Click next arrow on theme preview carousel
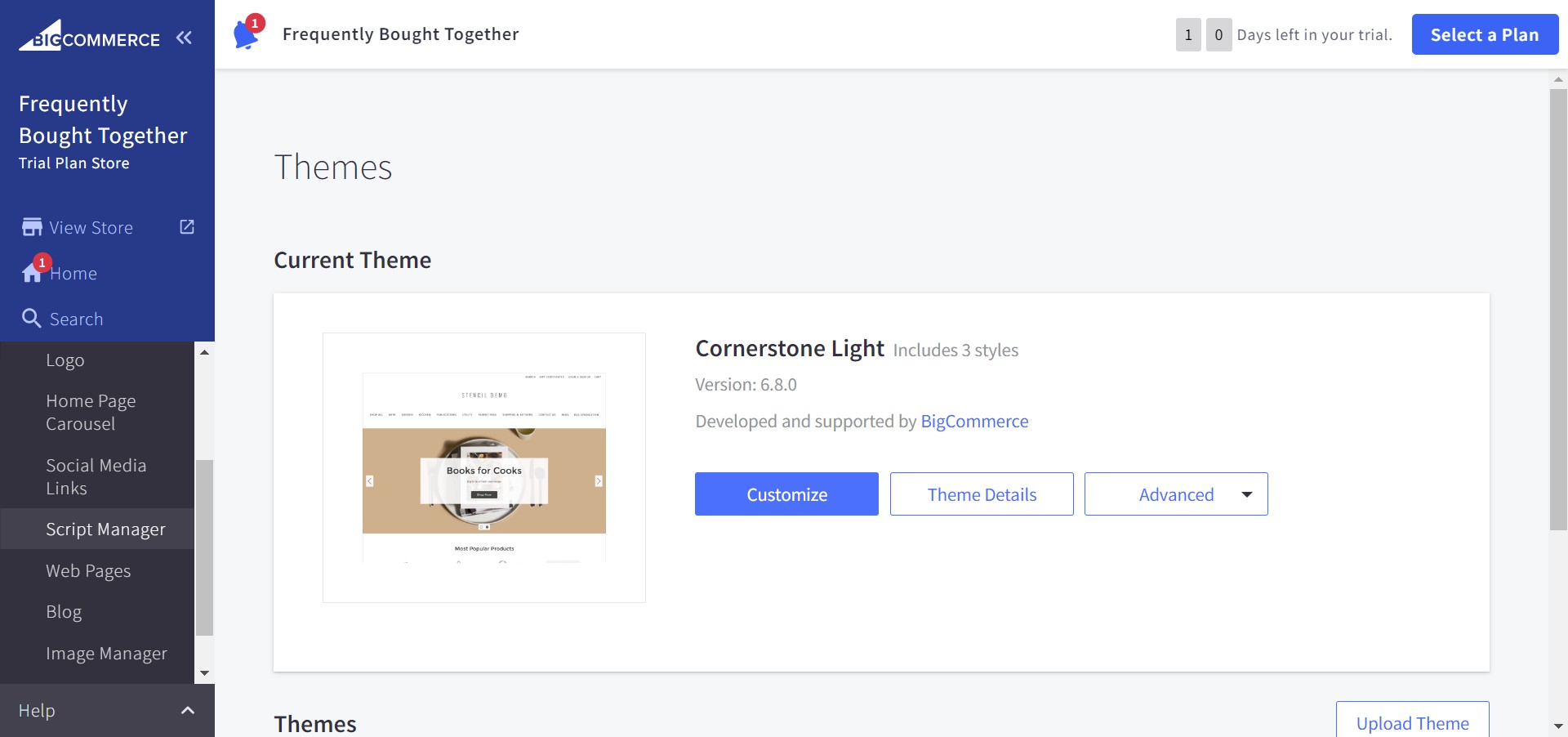This screenshot has height=737, width=1568. coord(599,481)
